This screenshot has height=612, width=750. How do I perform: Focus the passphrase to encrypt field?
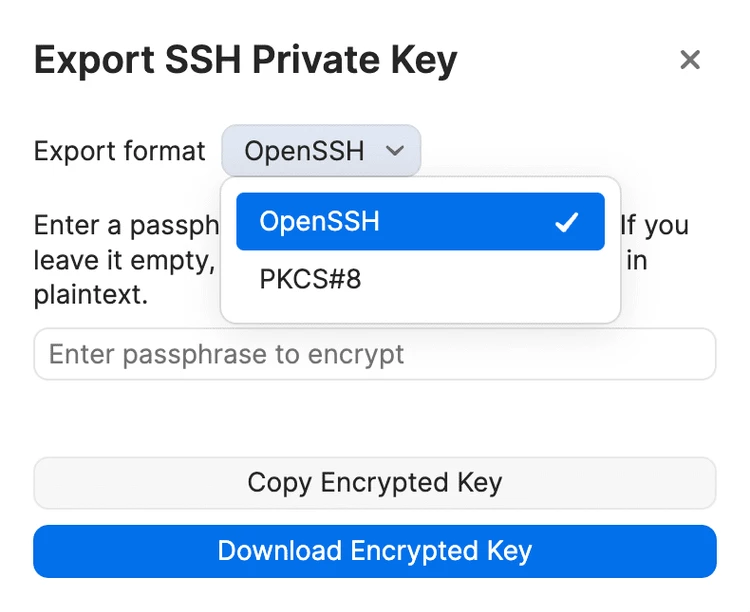375,354
